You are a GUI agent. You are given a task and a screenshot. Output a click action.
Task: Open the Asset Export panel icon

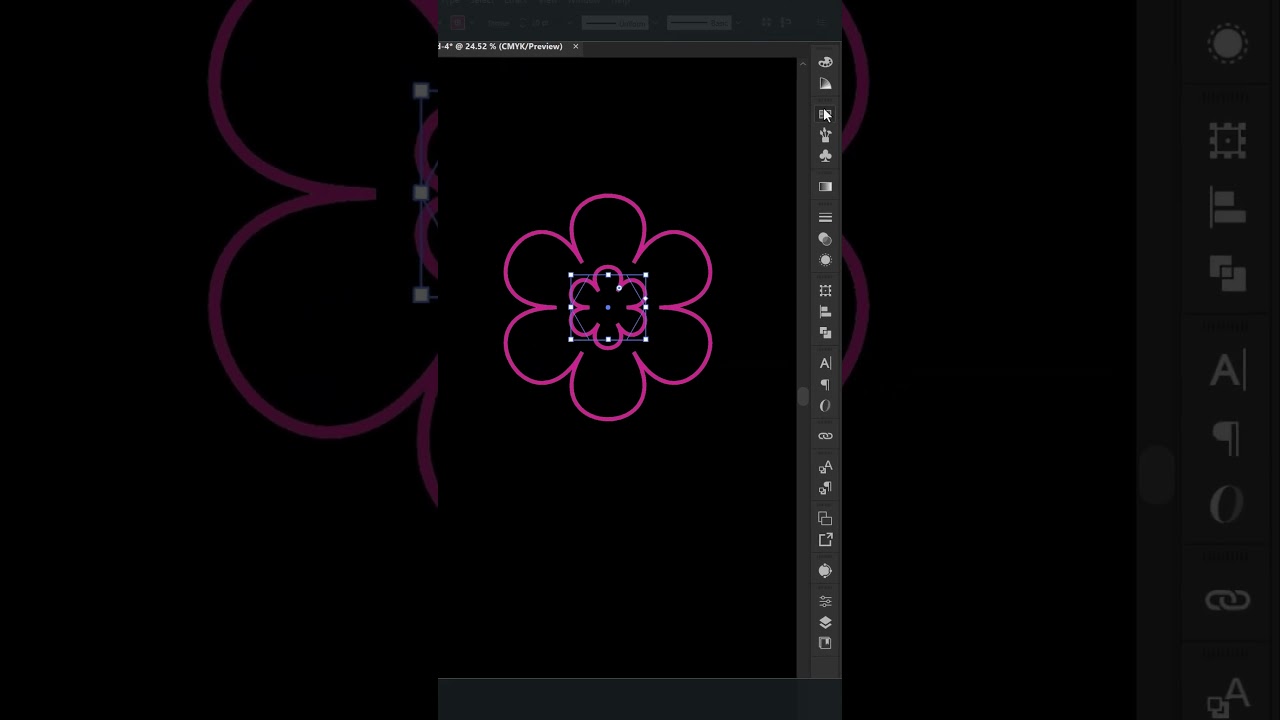click(x=825, y=540)
